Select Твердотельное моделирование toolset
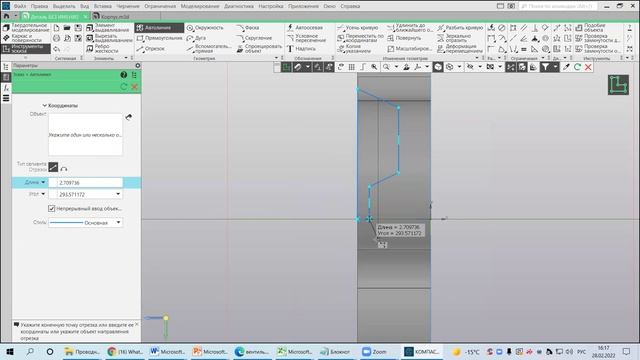The height and width of the screenshot is (360, 640). click(x=26, y=28)
